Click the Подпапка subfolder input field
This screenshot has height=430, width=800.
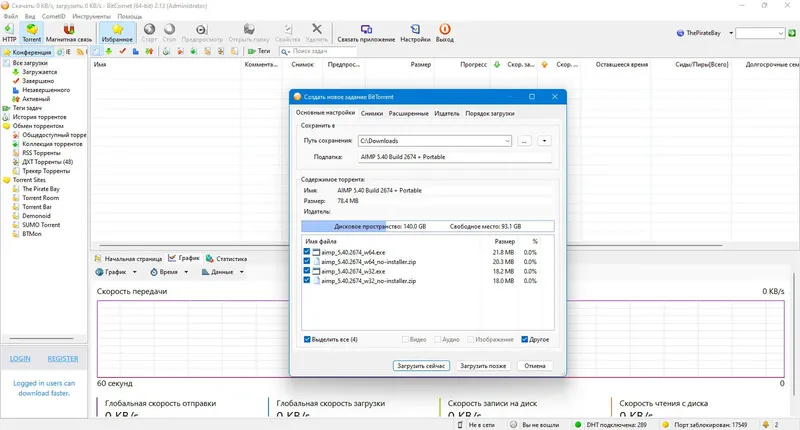pos(455,157)
